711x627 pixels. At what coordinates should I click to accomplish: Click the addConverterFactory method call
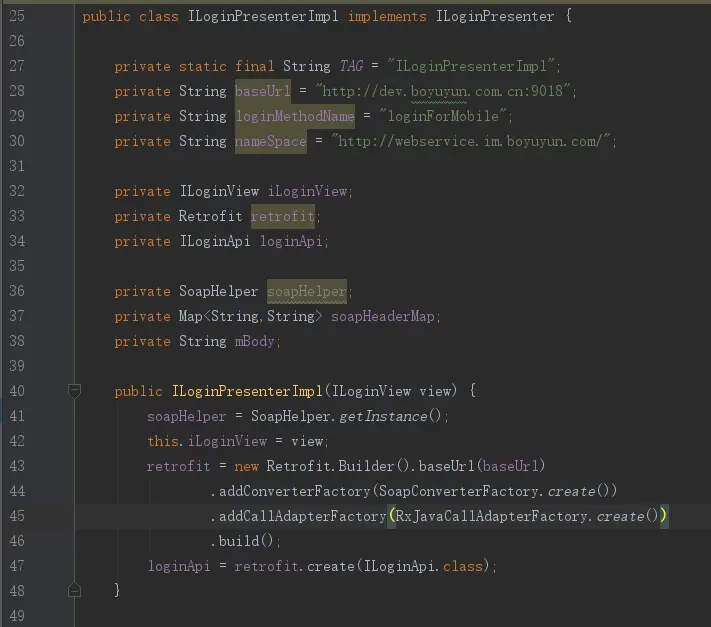point(295,491)
